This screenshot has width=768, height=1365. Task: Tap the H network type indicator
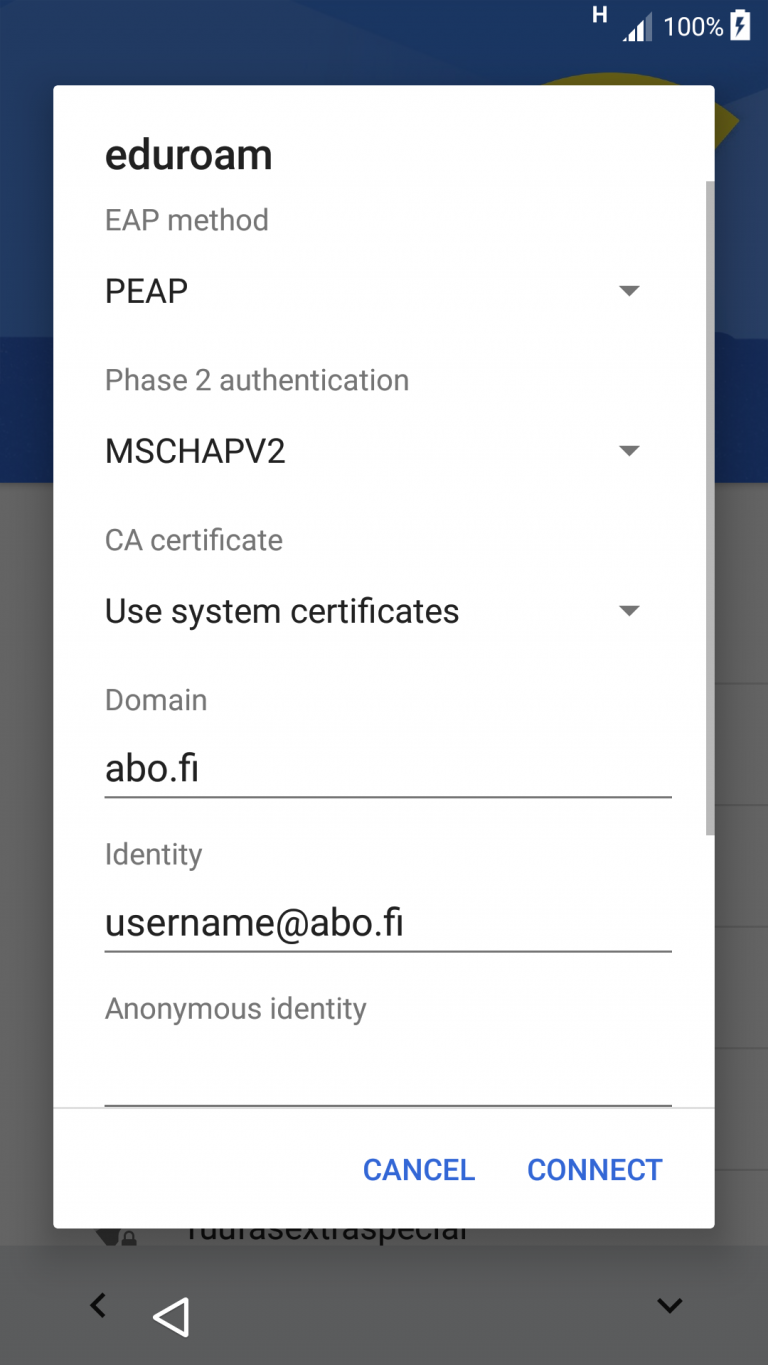600,15
